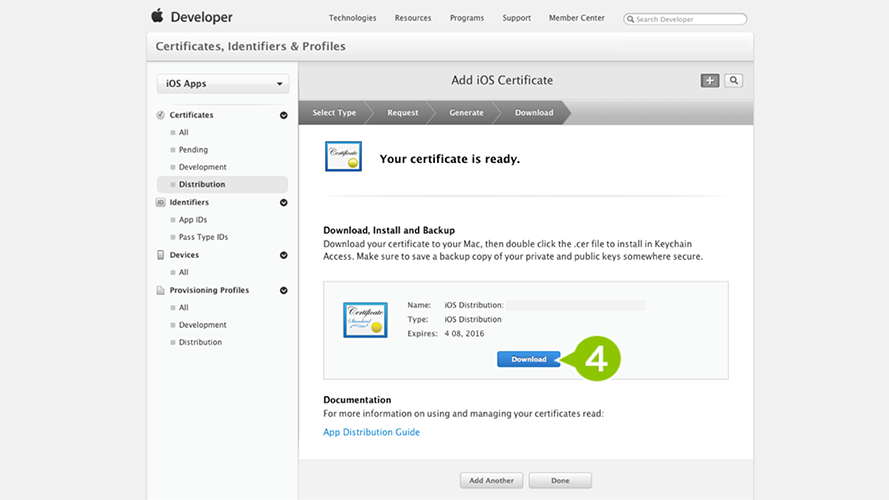Viewport: 889px width, 500px height.
Task: Select the Download step tab
Action: [534, 112]
